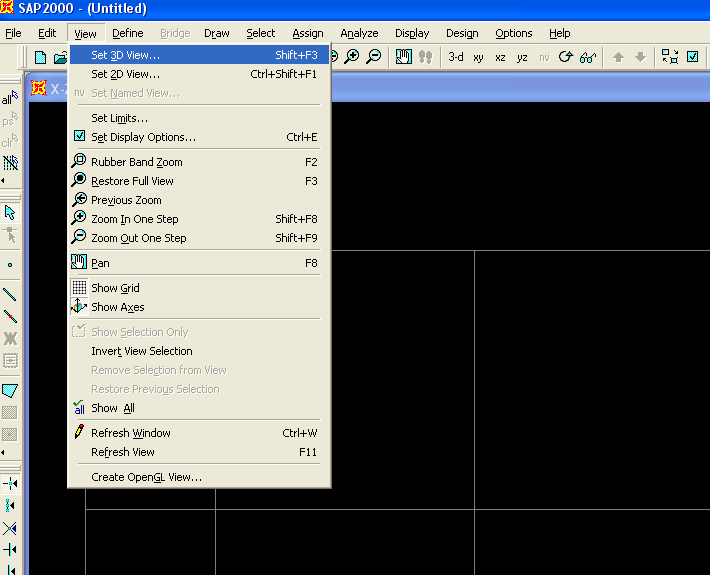Toggle Set Display Options… in View menu
710x575 pixels.
[199, 137]
